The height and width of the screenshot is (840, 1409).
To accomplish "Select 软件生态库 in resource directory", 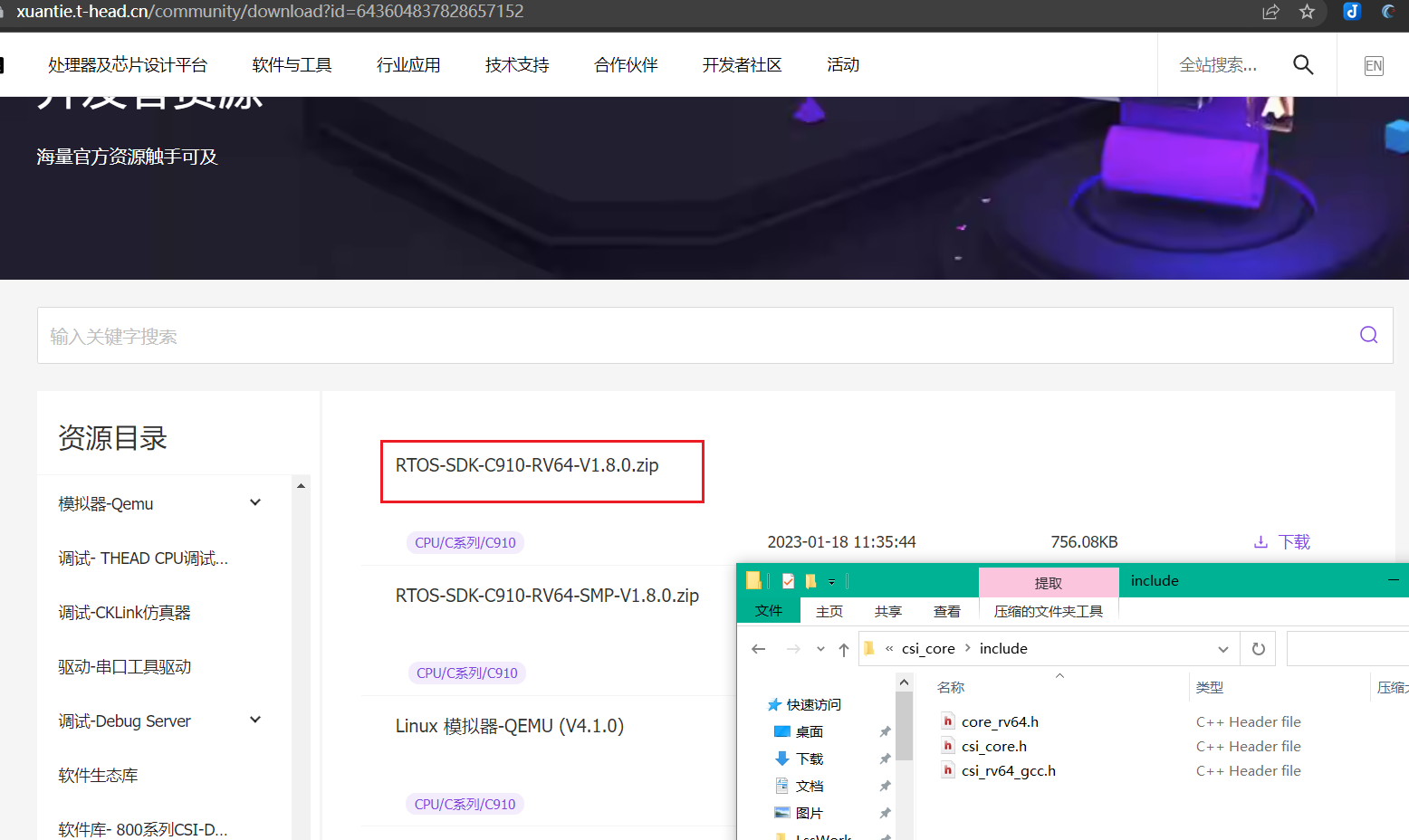I will (x=98, y=776).
